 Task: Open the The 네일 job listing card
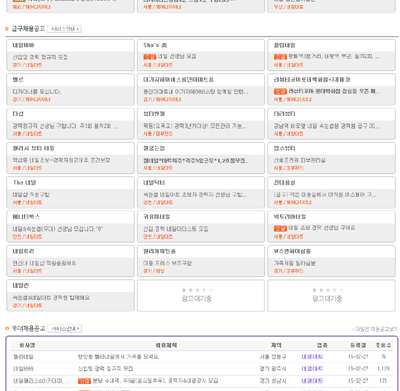point(70,192)
